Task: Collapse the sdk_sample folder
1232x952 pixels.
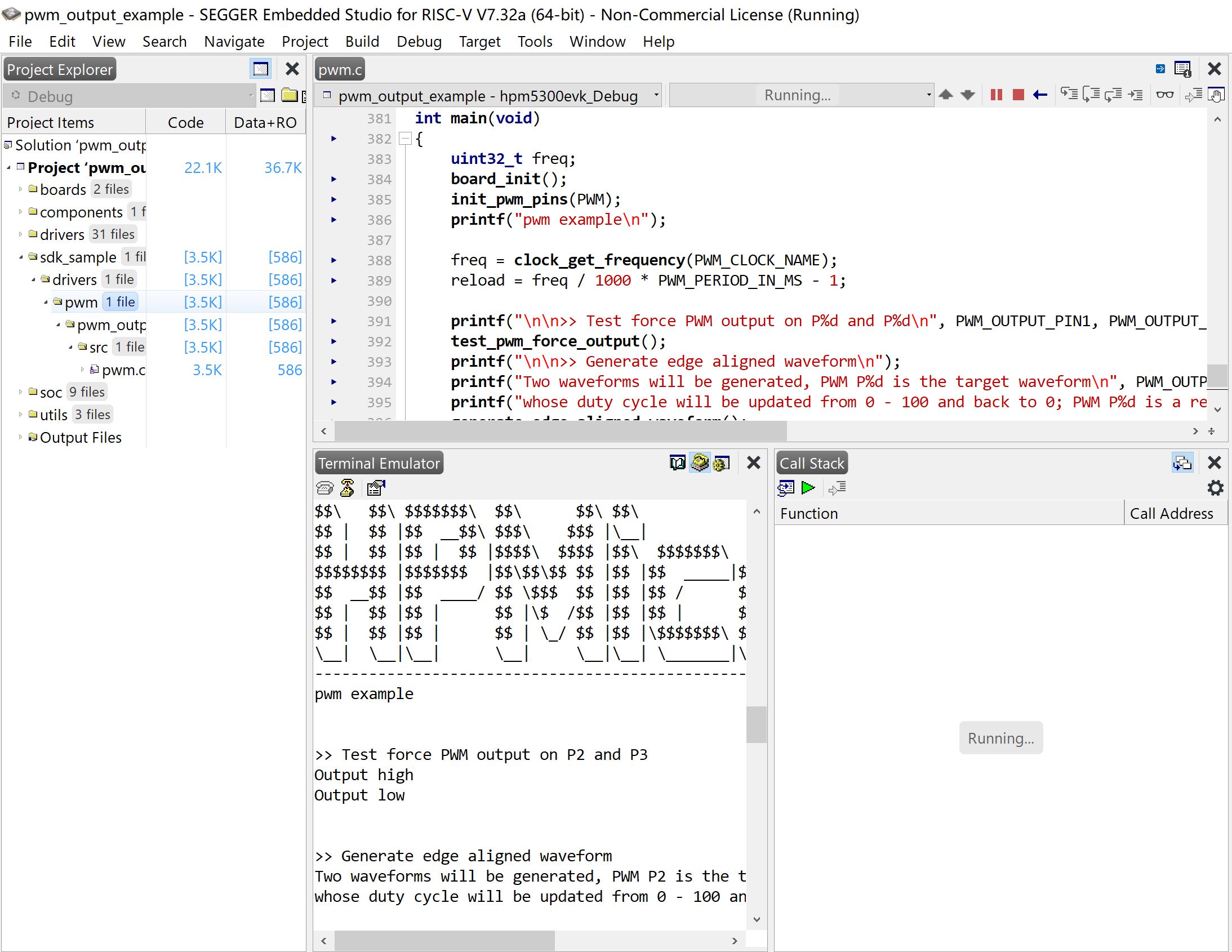Action: tap(20, 257)
